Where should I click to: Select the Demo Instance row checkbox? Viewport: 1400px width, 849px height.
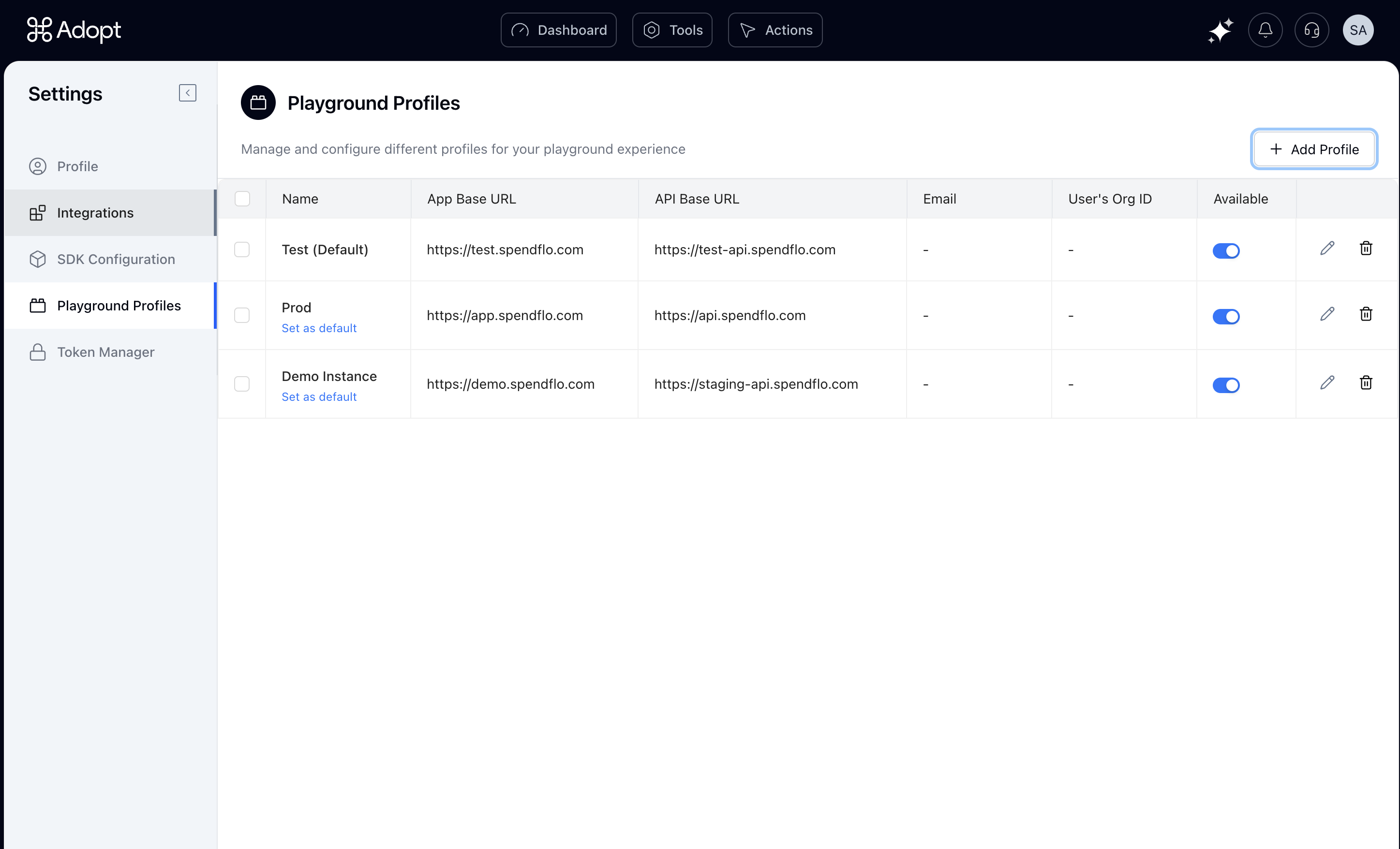coord(242,384)
